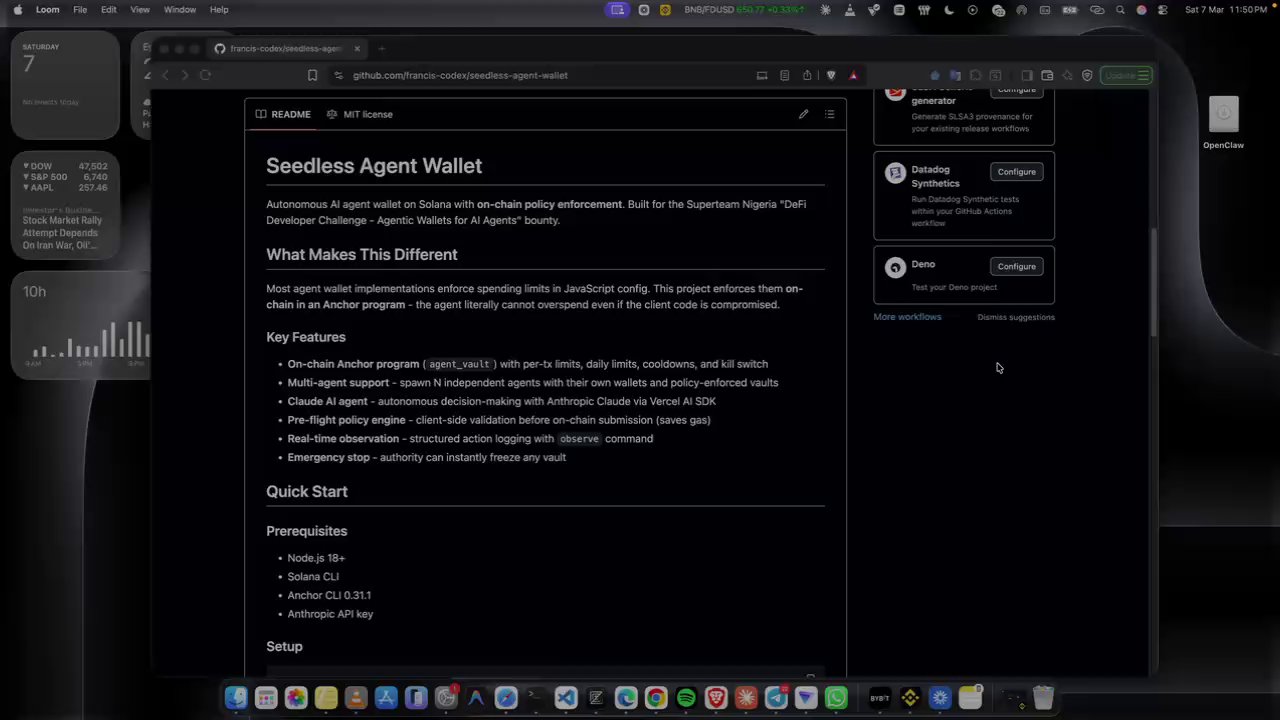Click the Seedless Agent Wallet heading
This screenshot has width=1280, height=720.
[x=374, y=166]
